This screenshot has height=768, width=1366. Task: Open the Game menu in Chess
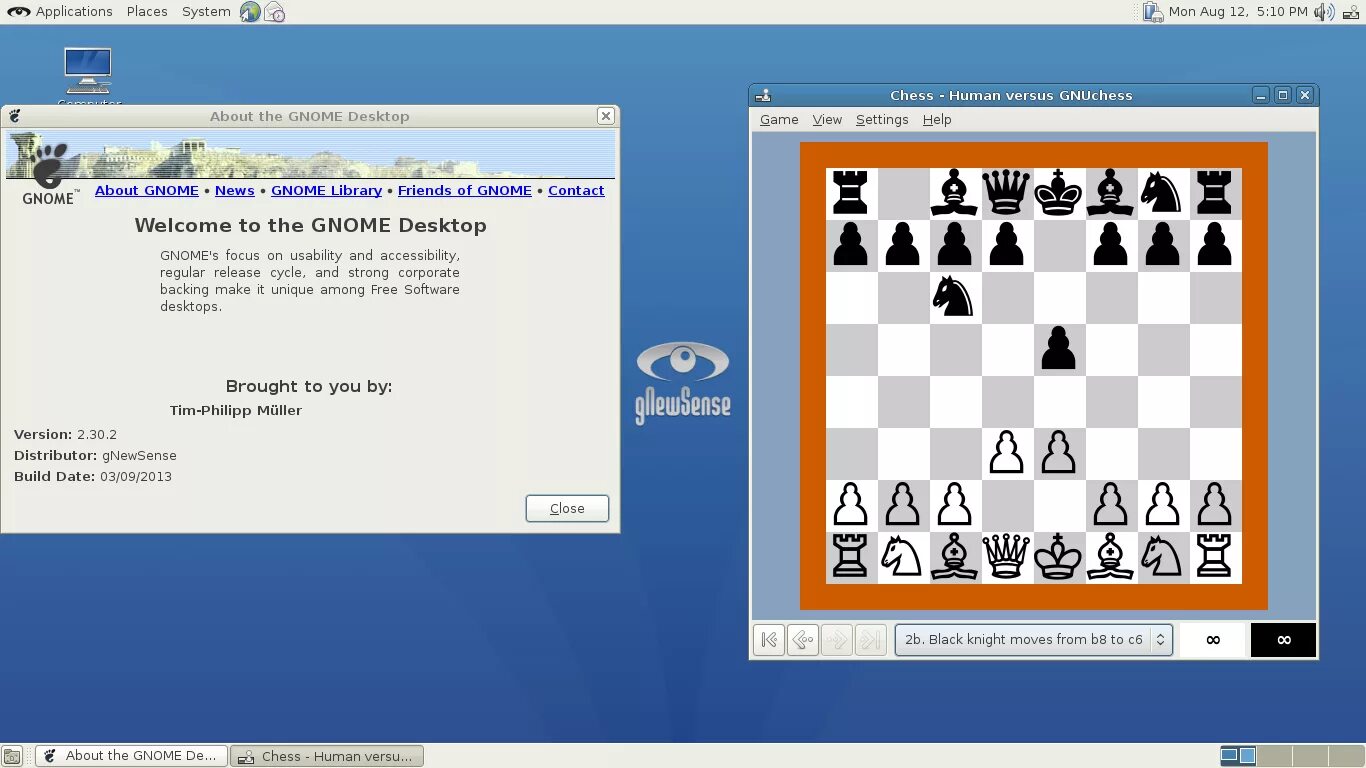(x=779, y=119)
